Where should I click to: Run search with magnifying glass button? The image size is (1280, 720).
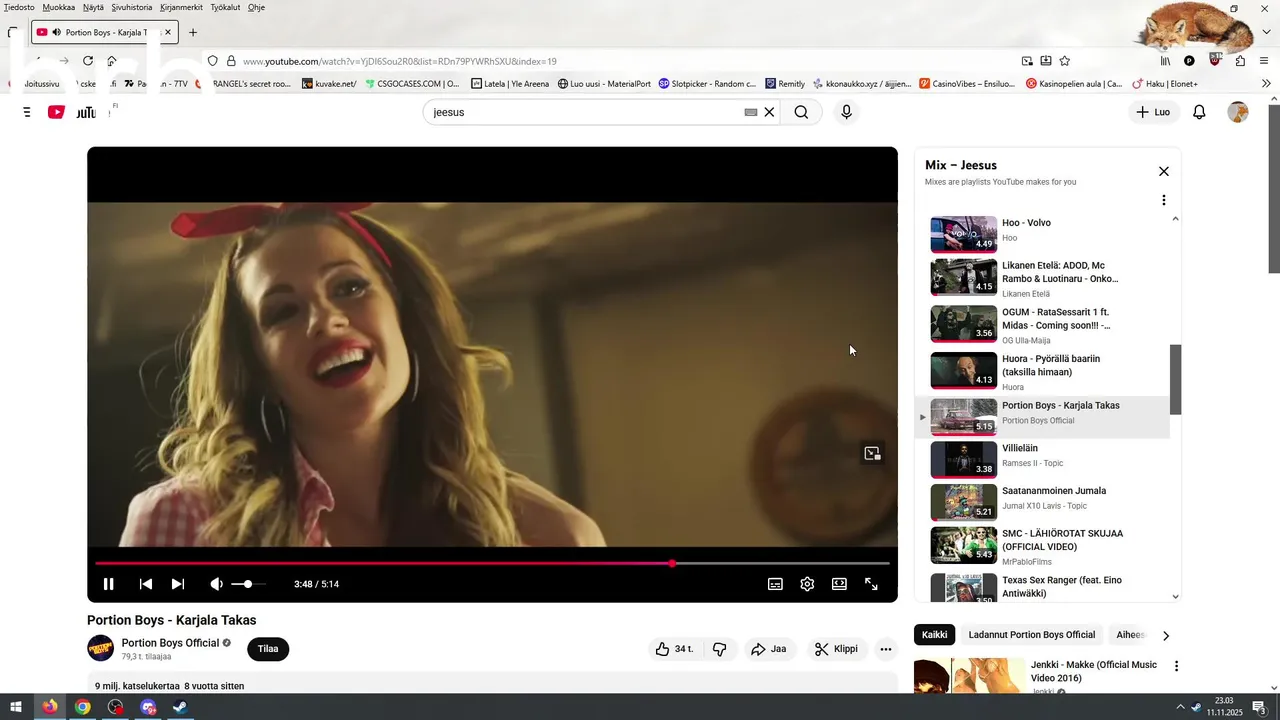tap(801, 112)
